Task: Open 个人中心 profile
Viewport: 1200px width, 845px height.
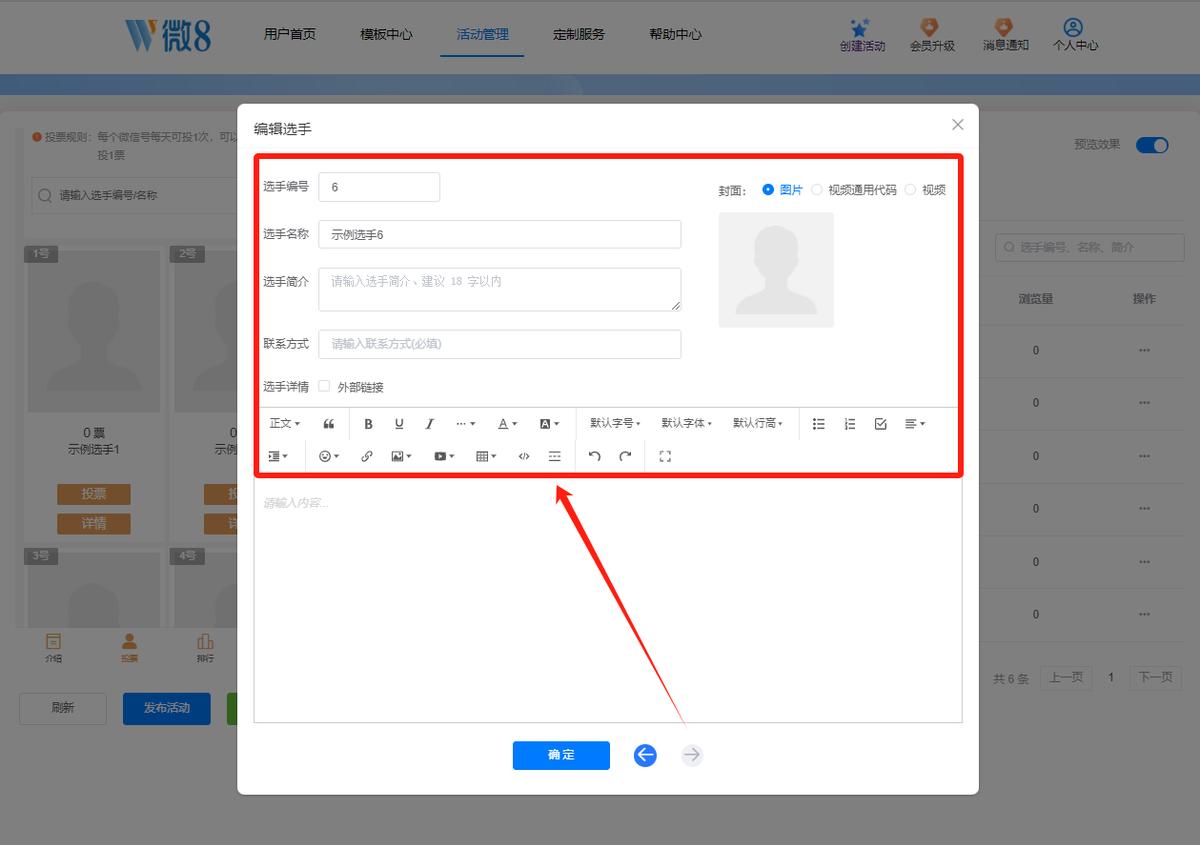Action: pos(1075,35)
